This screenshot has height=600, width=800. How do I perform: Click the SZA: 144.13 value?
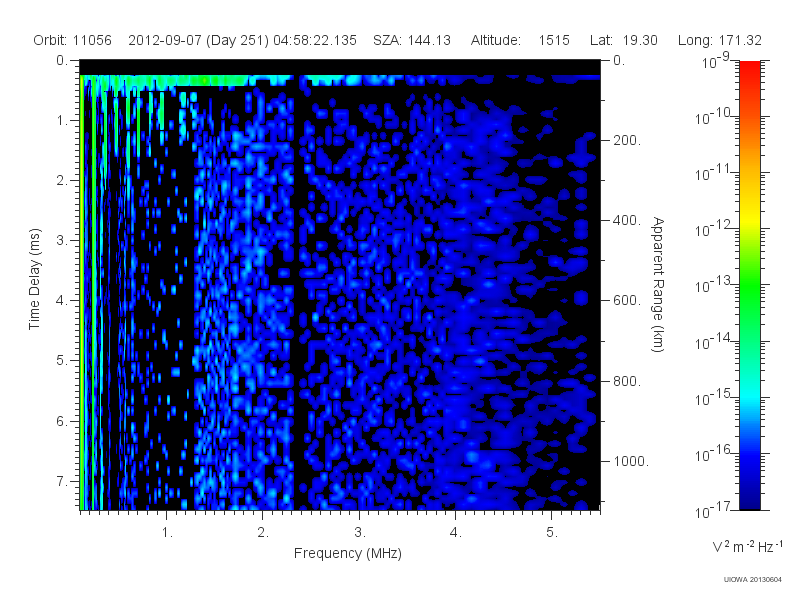pyautogui.click(x=412, y=40)
